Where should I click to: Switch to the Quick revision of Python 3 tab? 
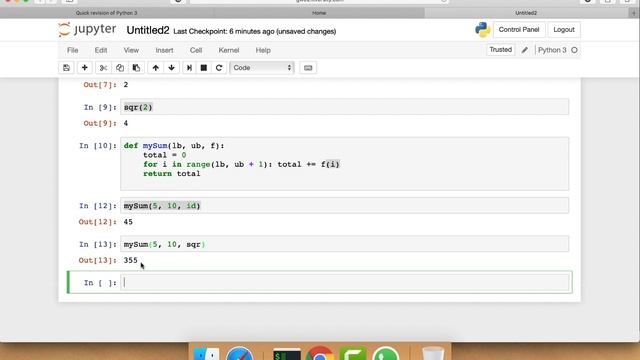point(107,13)
